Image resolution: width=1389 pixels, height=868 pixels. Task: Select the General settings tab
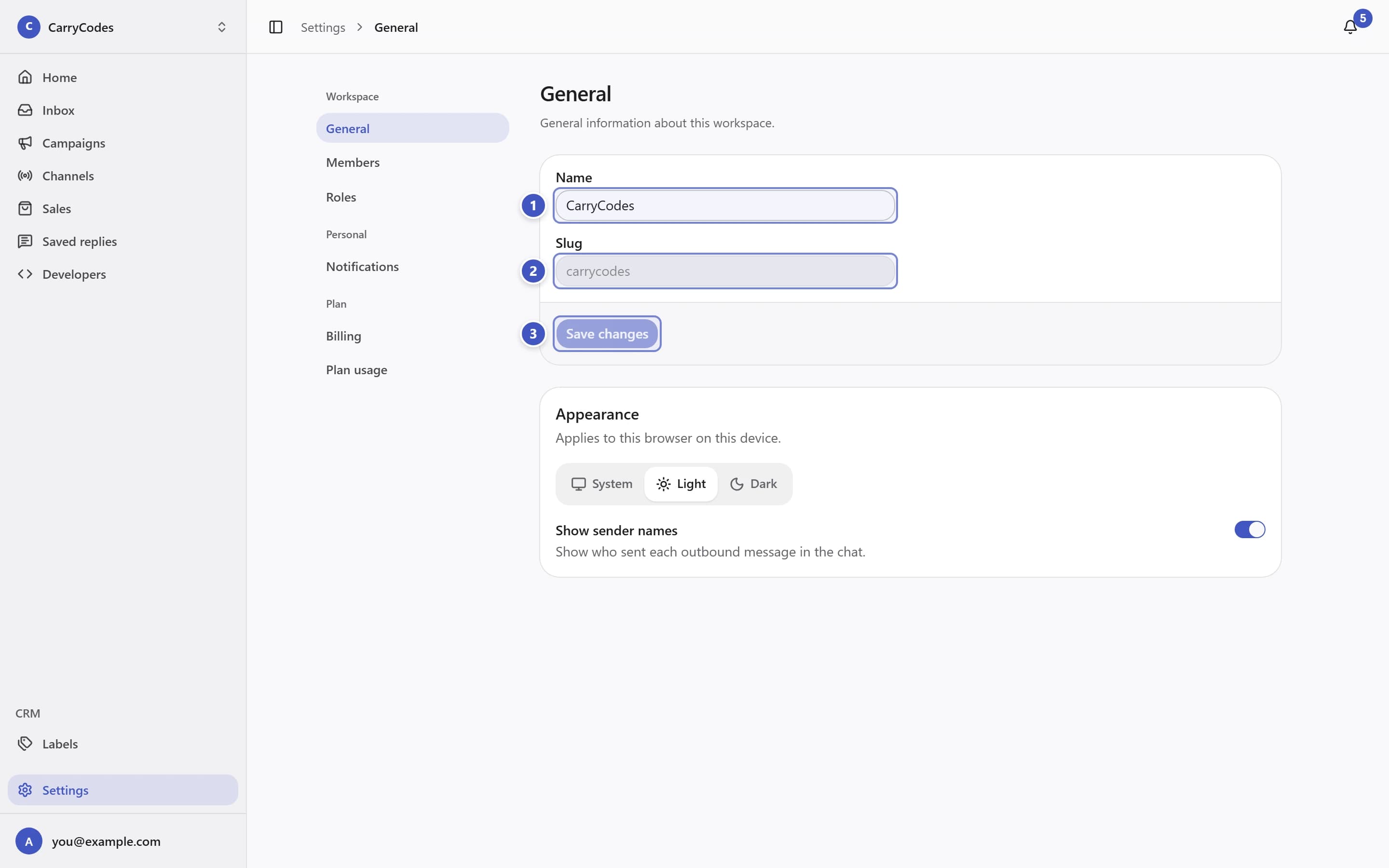click(412, 128)
